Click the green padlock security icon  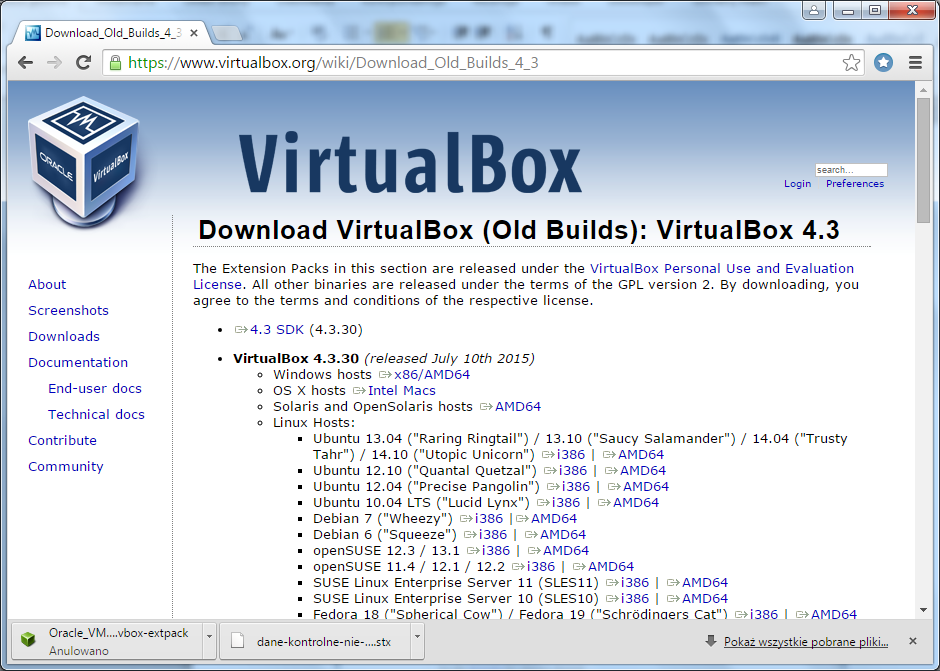116,62
